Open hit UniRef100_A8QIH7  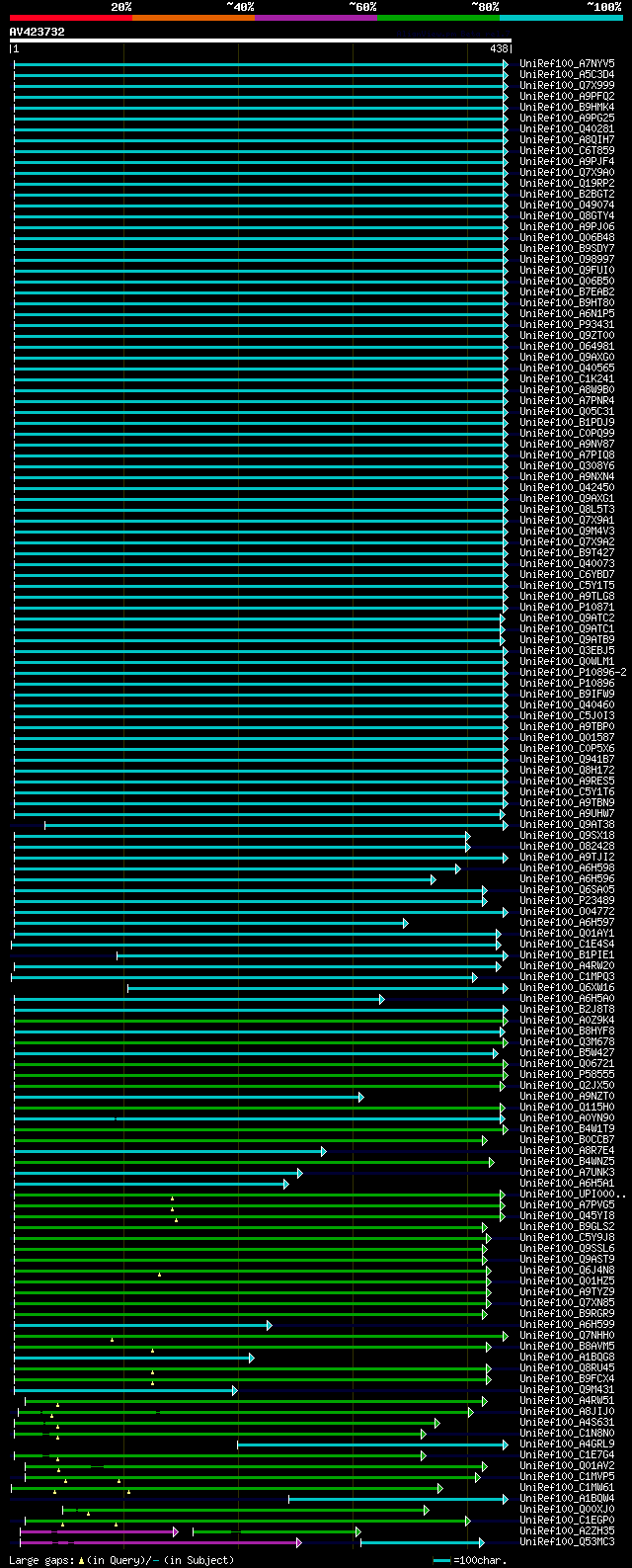pyautogui.click(x=567, y=139)
